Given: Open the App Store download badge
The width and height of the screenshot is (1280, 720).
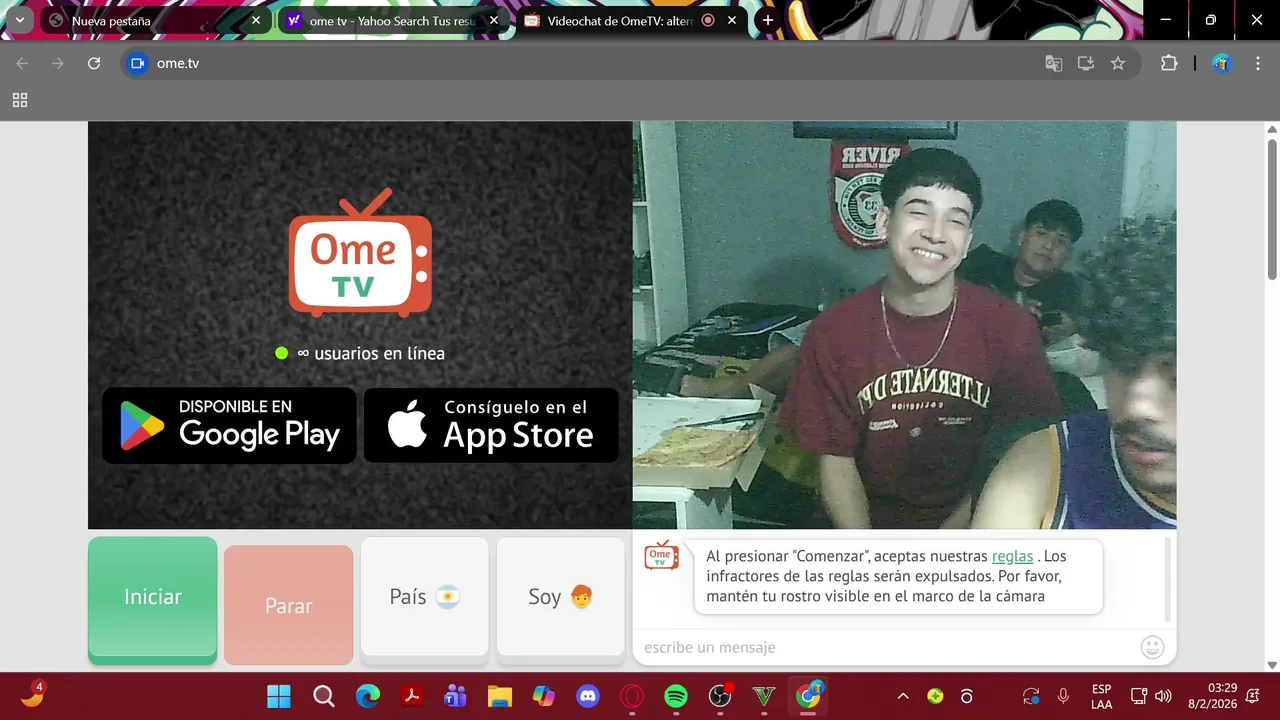Looking at the screenshot, I should coord(491,425).
